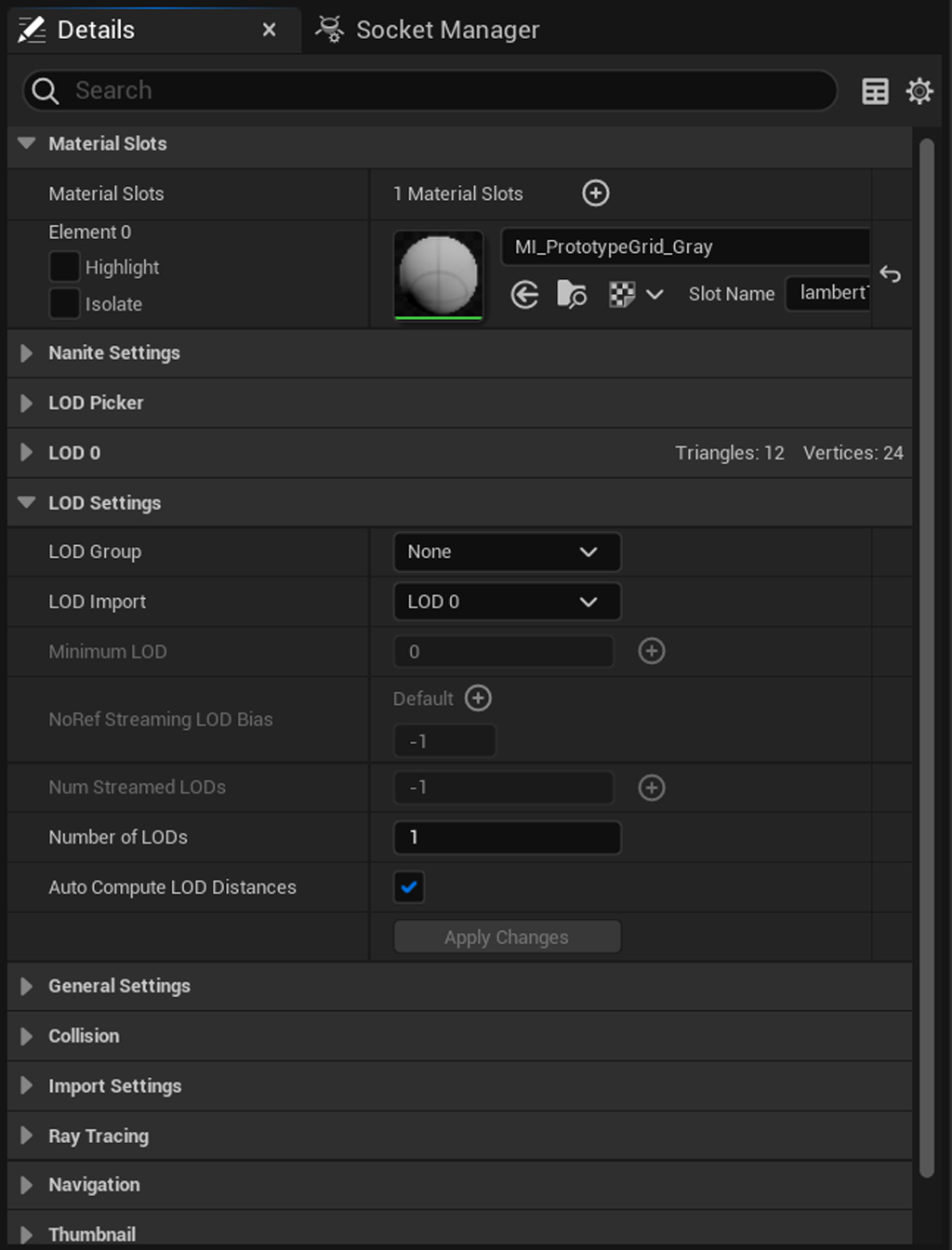Viewport: 952px width, 1250px height.
Task: Add a new material slot plus icon
Action: coord(596,193)
